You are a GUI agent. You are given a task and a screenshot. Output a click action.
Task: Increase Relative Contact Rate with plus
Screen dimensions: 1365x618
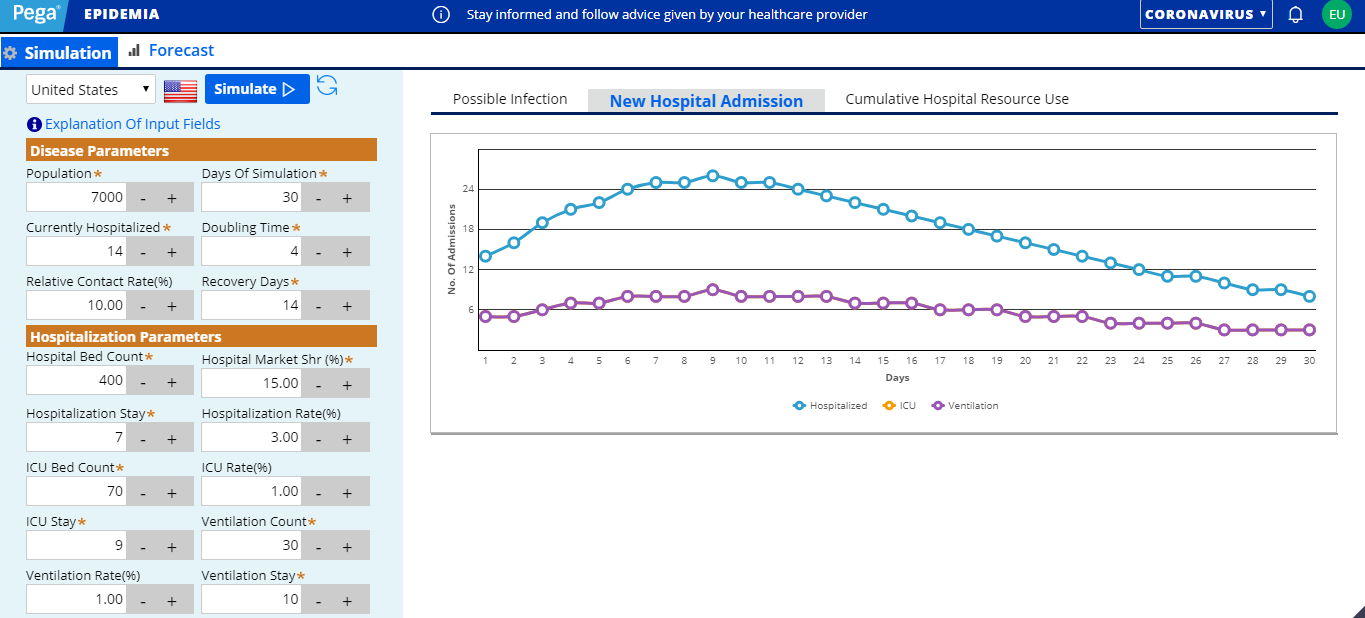coord(171,306)
